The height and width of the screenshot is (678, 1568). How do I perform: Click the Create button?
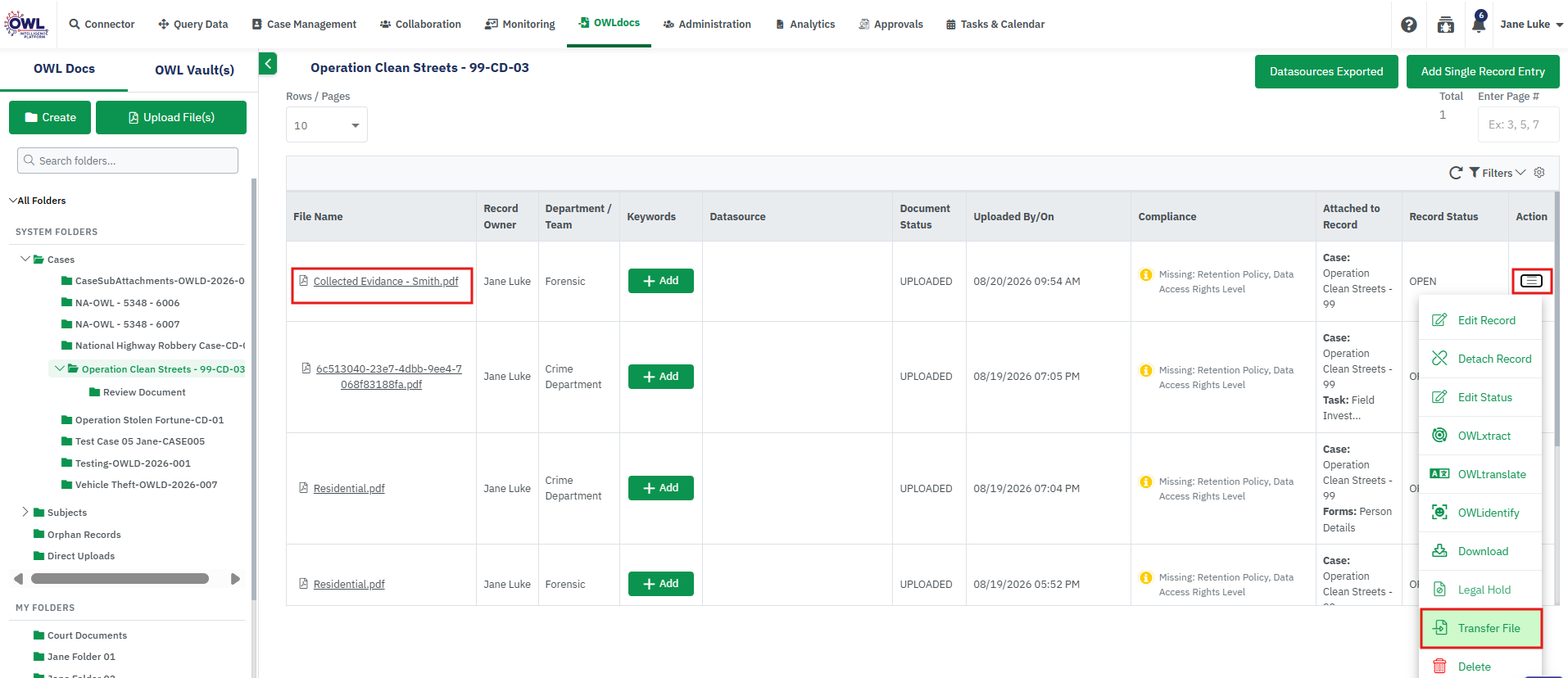51,117
